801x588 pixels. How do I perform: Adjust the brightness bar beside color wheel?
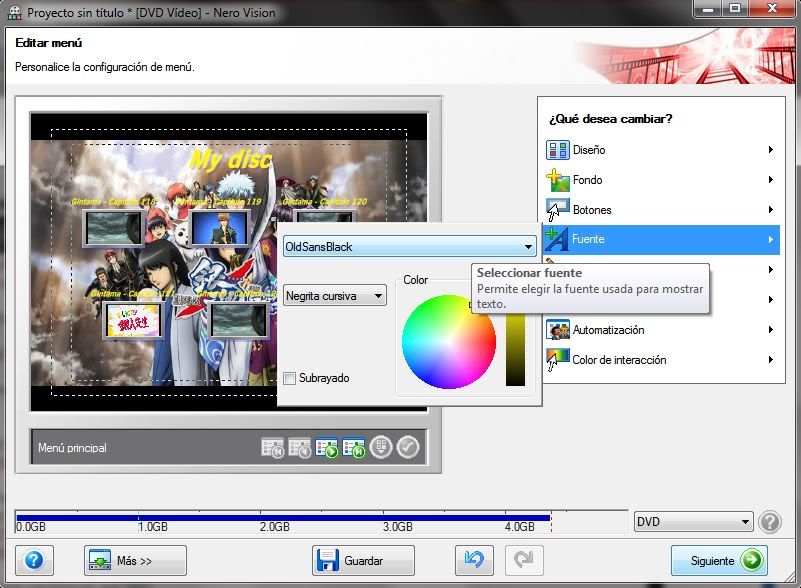point(515,350)
